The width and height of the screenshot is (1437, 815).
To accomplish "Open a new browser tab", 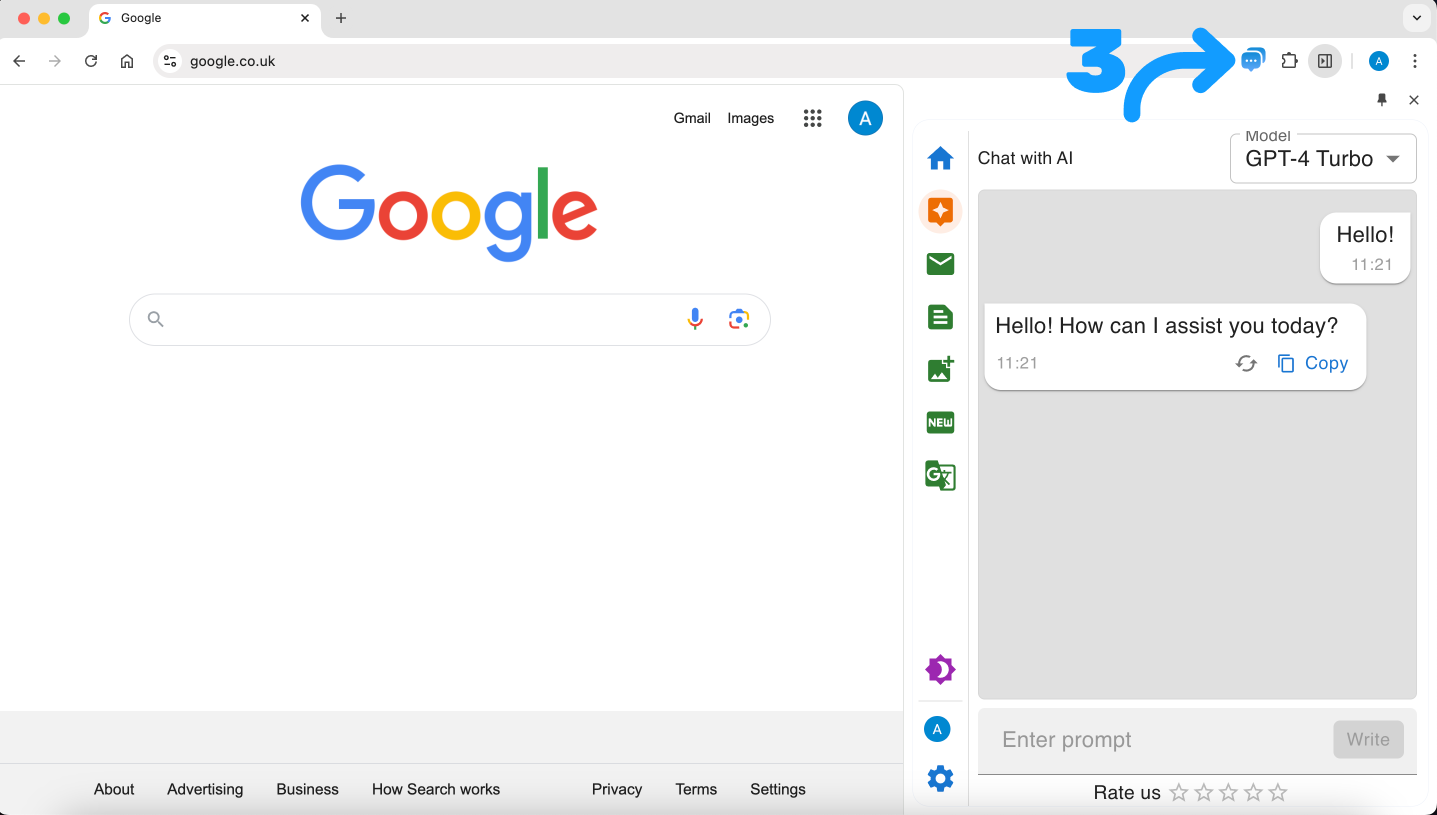I will pyautogui.click(x=341, y=18).
